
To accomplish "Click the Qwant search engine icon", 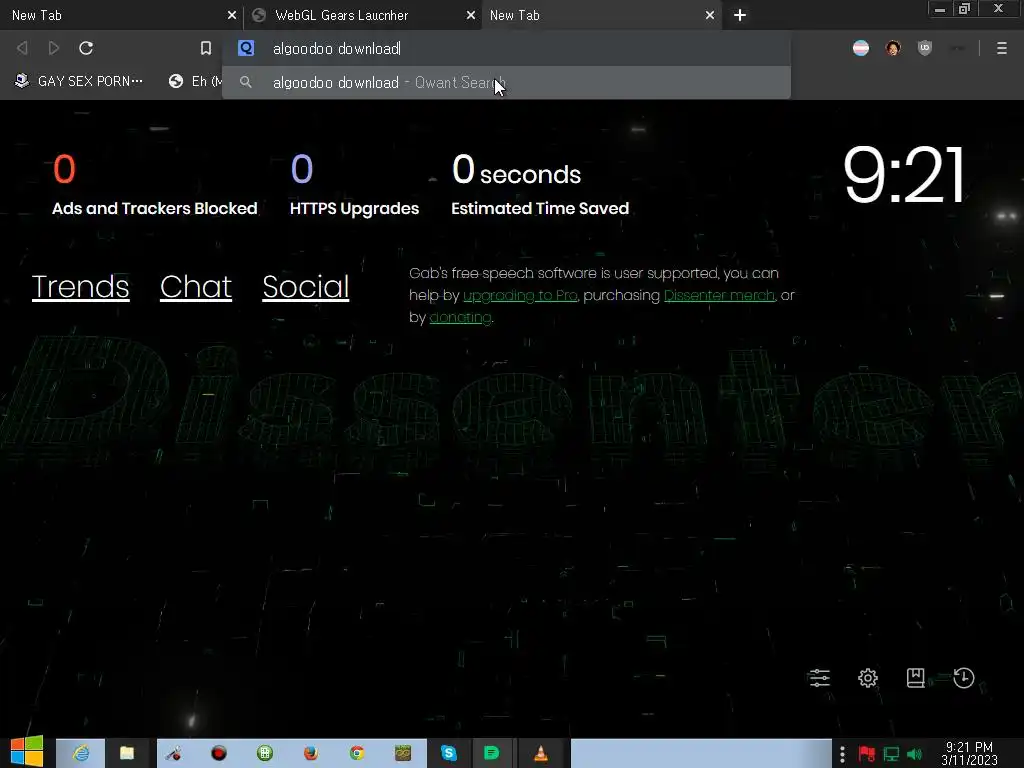I will pos(246,48).
